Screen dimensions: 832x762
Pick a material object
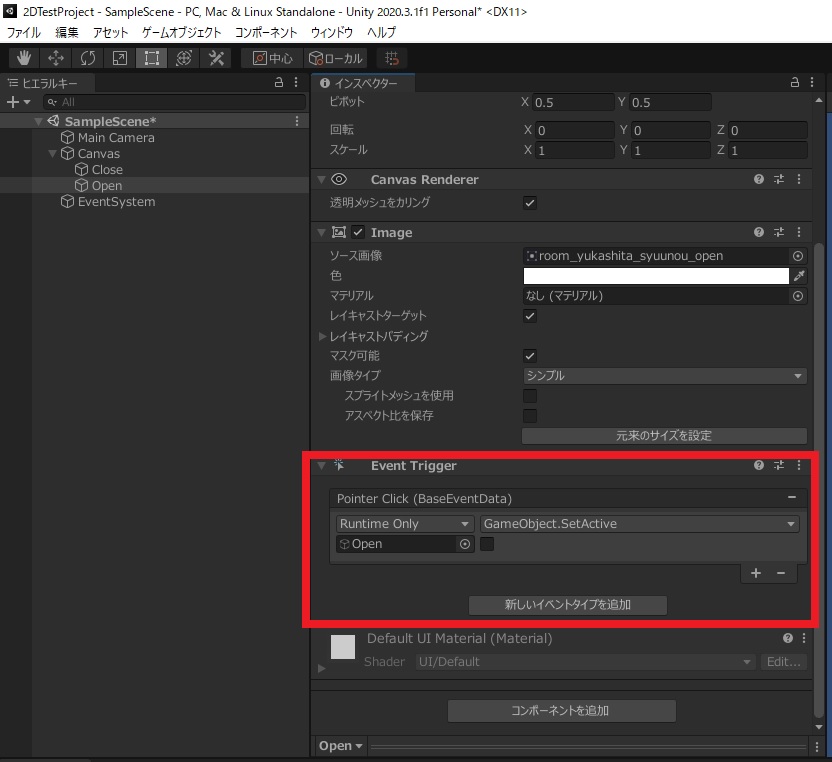click(798, 296)
